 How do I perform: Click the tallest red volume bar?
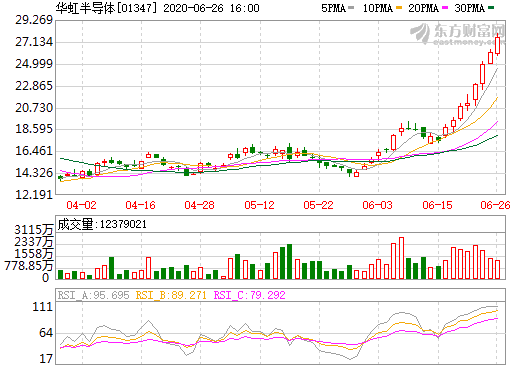coord(401,258)
